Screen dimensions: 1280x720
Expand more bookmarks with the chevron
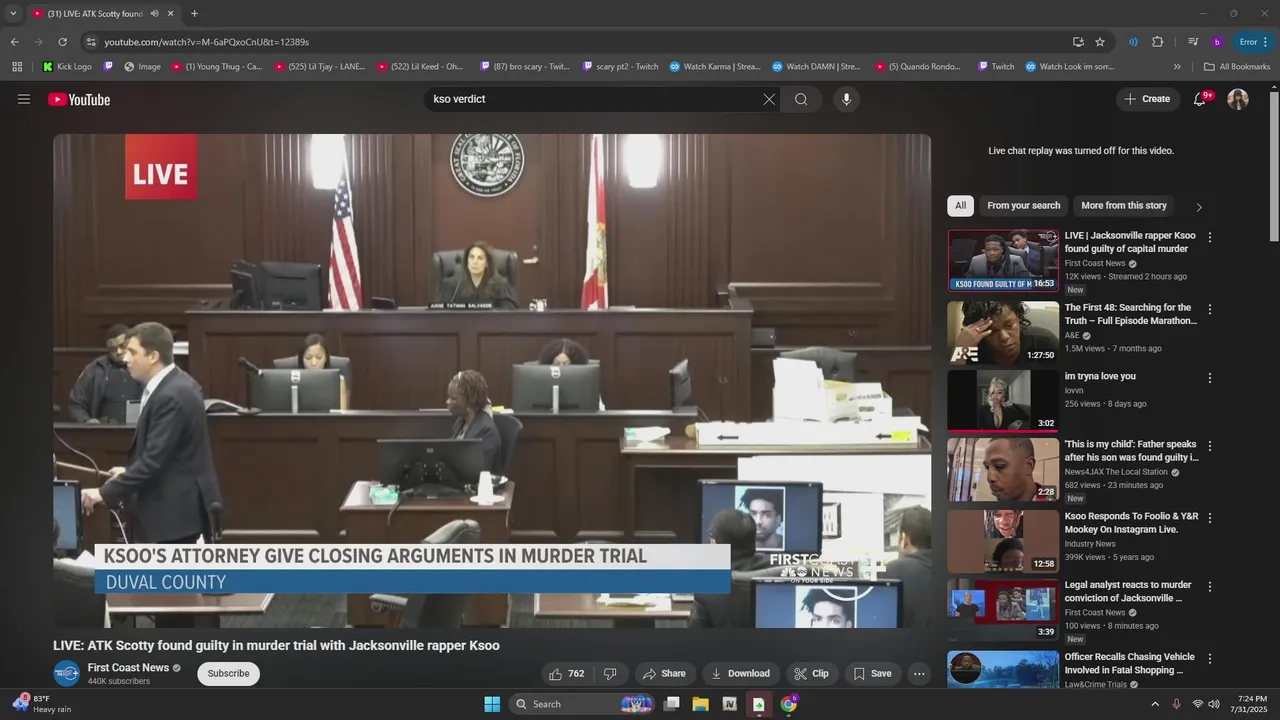pos(1177,67)
